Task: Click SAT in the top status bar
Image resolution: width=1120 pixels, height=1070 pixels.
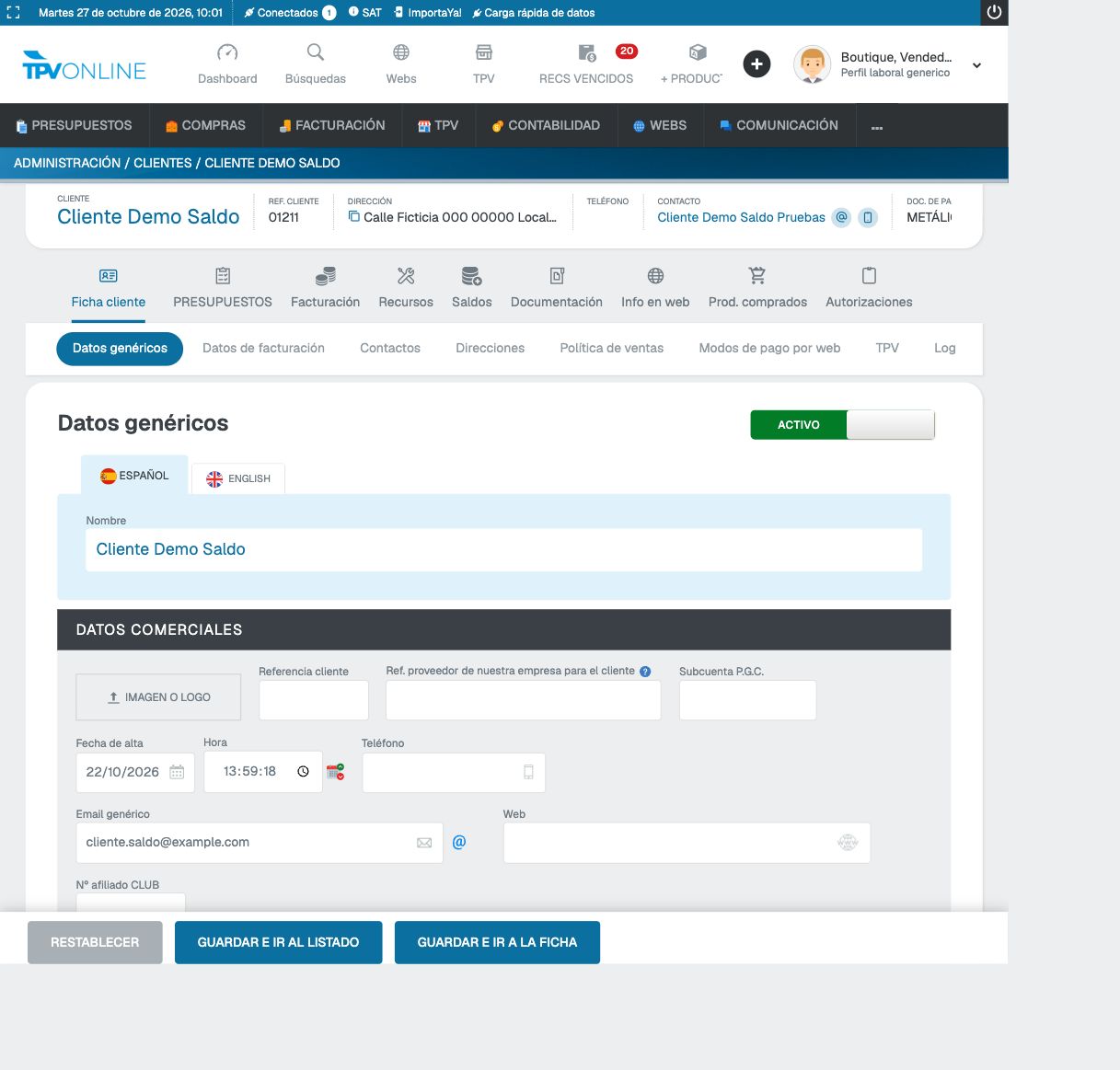Action: tap(365, 13)
